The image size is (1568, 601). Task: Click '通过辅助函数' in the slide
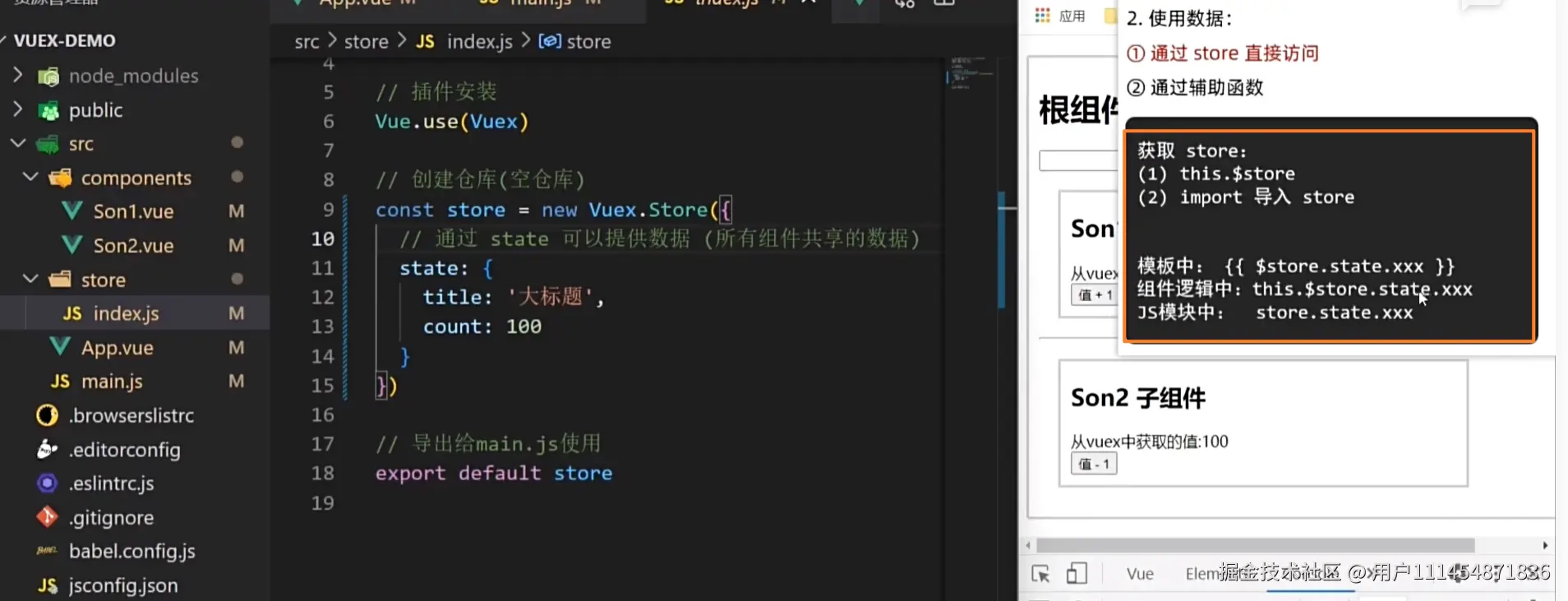(1206, 88)
